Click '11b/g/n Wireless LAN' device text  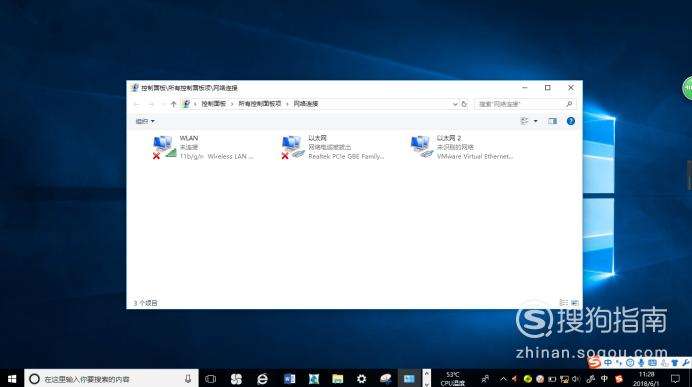pyautogui.click(x=216, y=157)
